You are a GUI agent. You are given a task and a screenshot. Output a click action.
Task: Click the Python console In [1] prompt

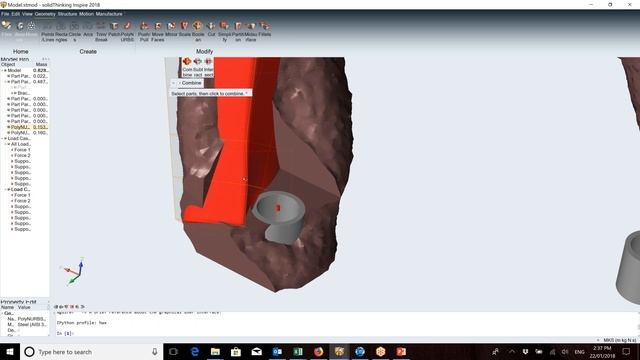coord(64,333)
